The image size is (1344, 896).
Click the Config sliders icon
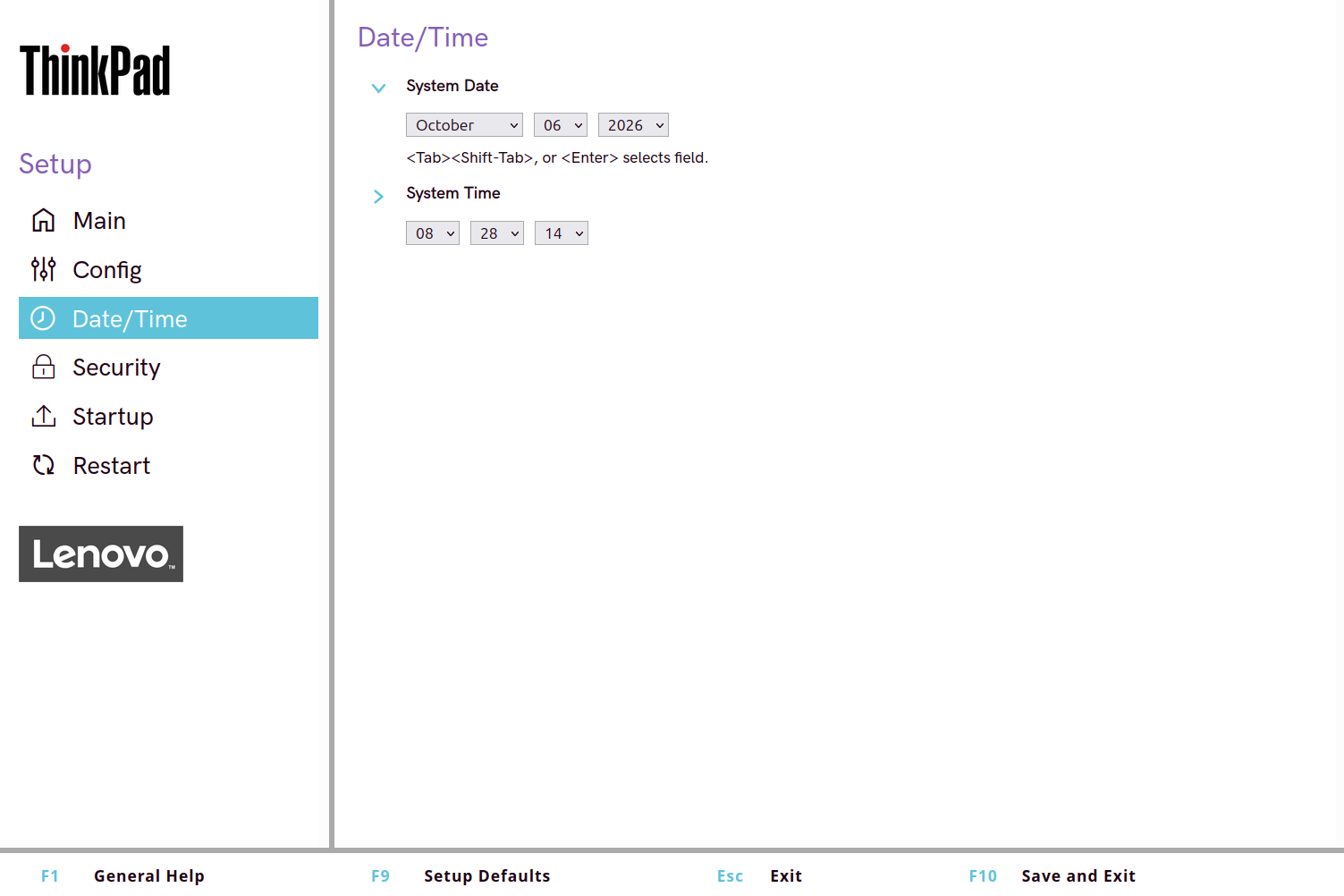pyautogui.click(x=43, y=269)
